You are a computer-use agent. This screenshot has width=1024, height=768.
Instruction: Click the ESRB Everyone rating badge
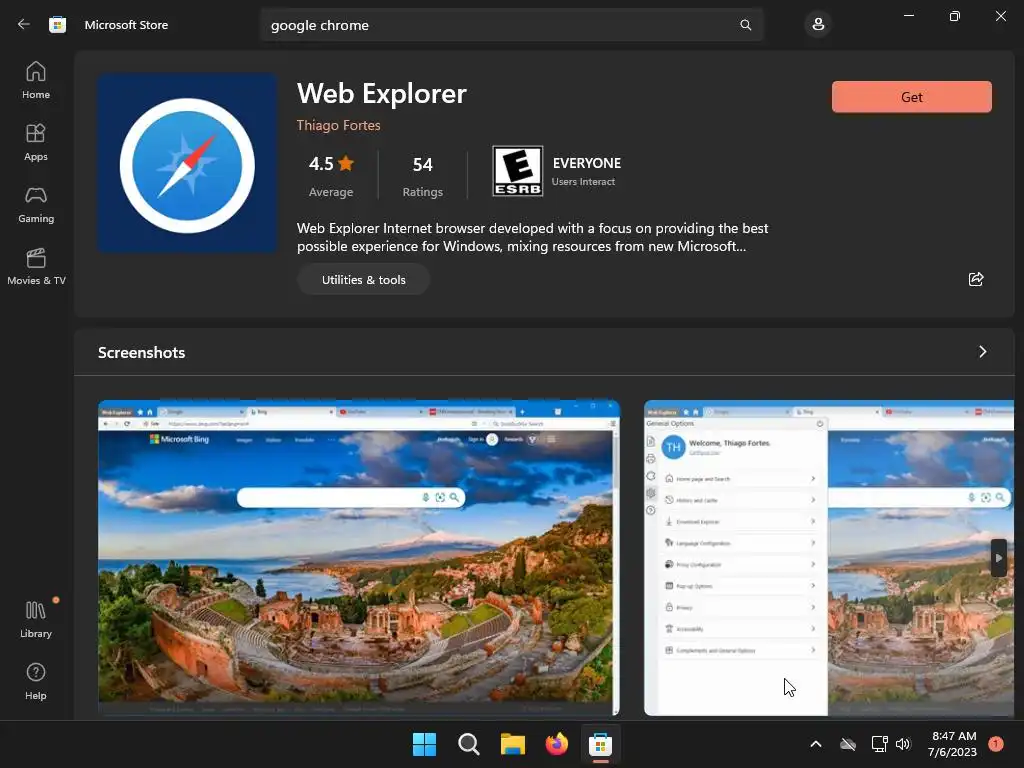(x=517, y=171)
